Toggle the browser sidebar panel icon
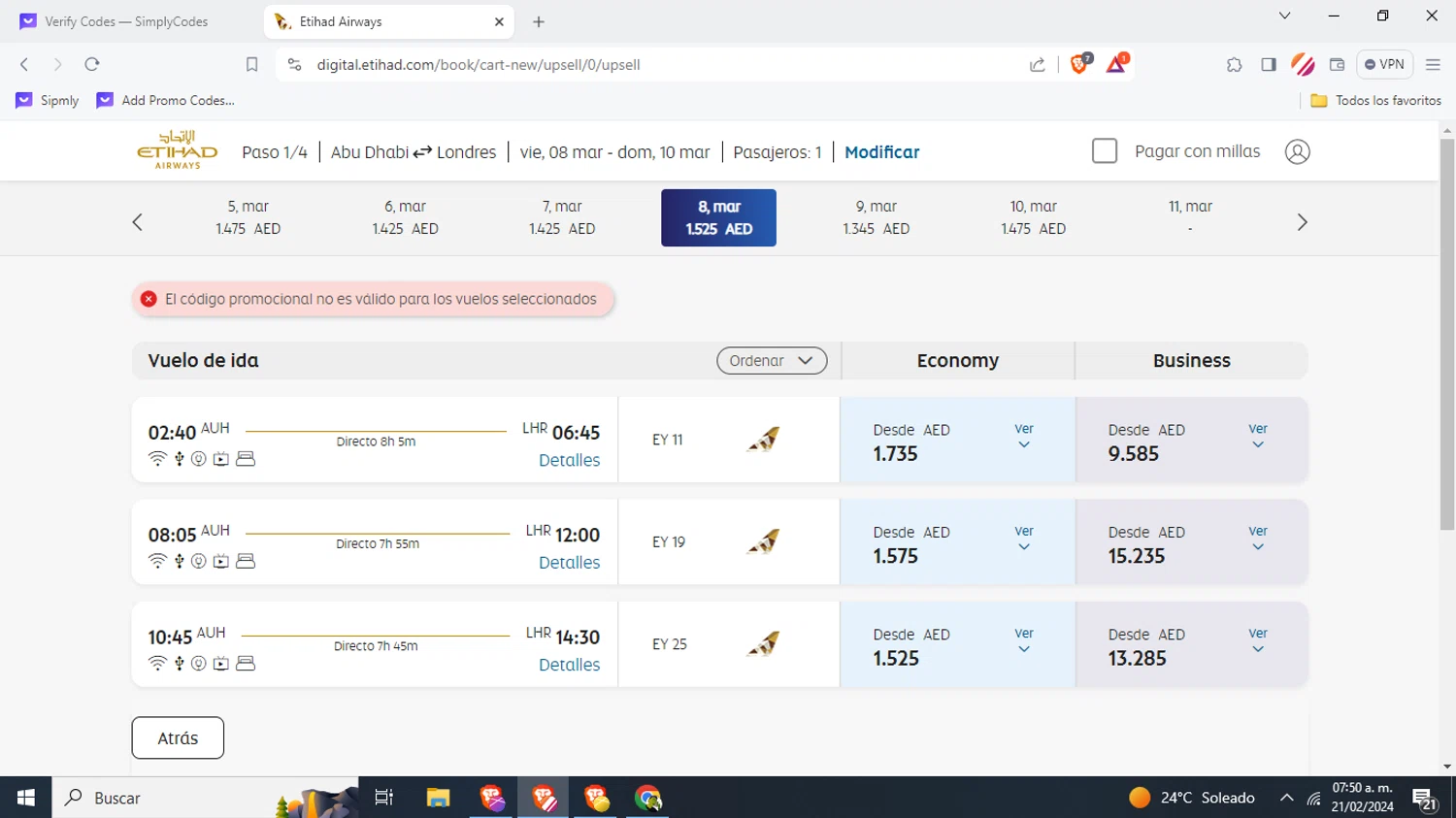1456x818 pixels. point(1269,65)
